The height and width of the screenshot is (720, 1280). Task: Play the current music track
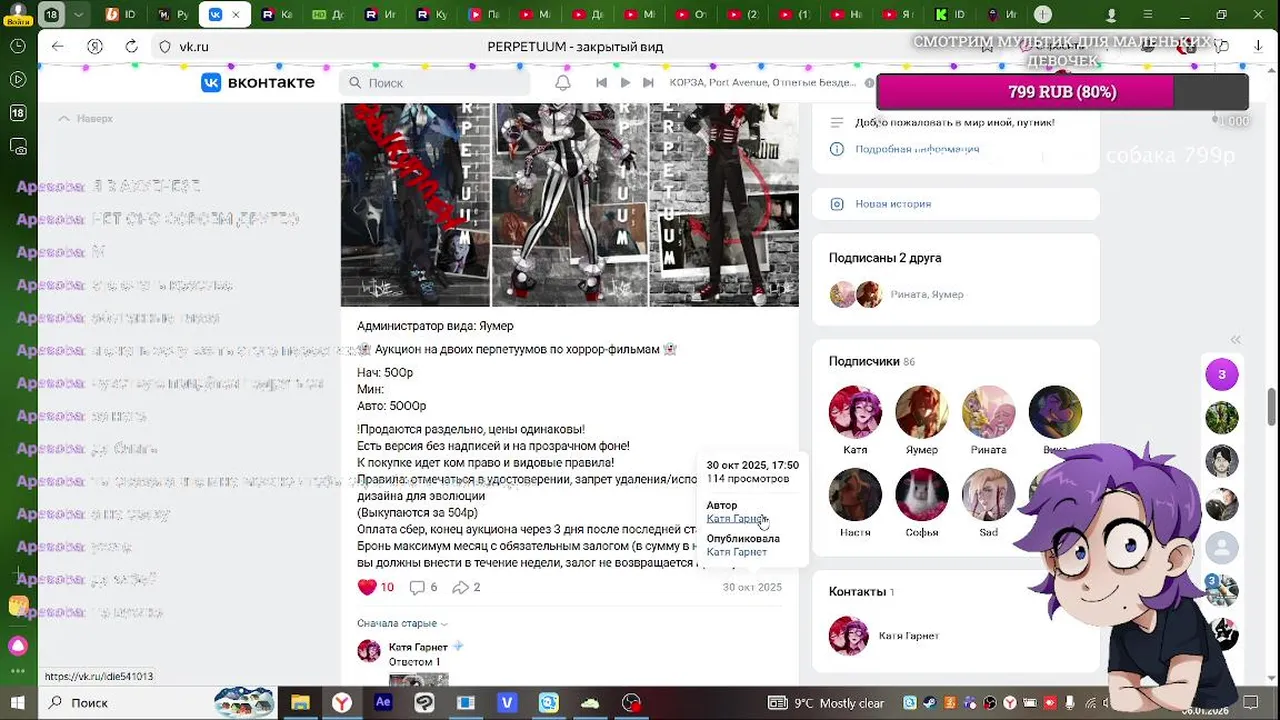pyautogui.click(x=625, y=83)
